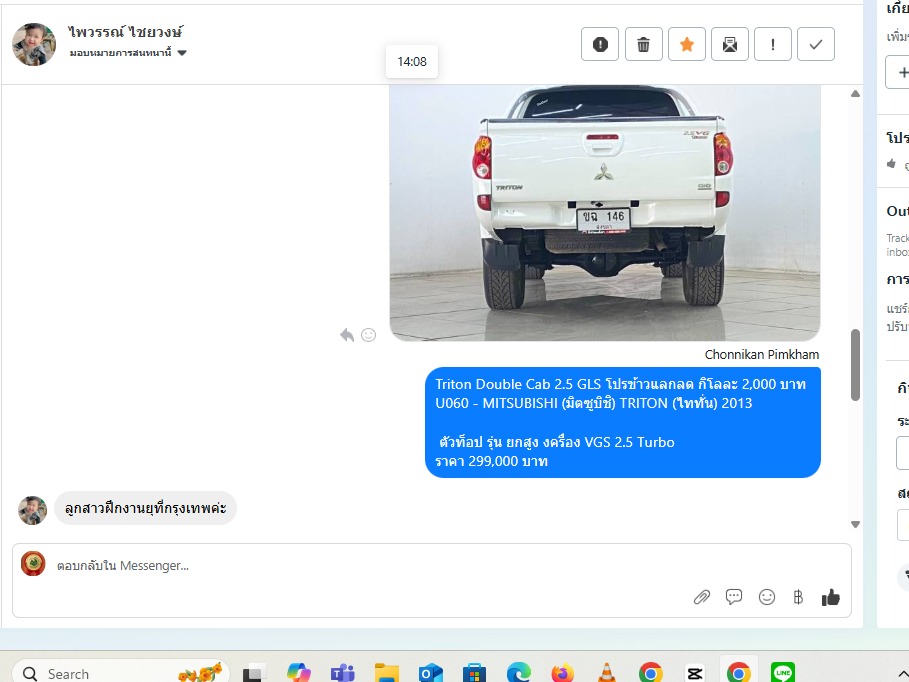909x682 pixels.
Task: Select the message ลูกสาวฝึกงานยุที่กรุงเทพค่ะ
Action: click(146, 508)
